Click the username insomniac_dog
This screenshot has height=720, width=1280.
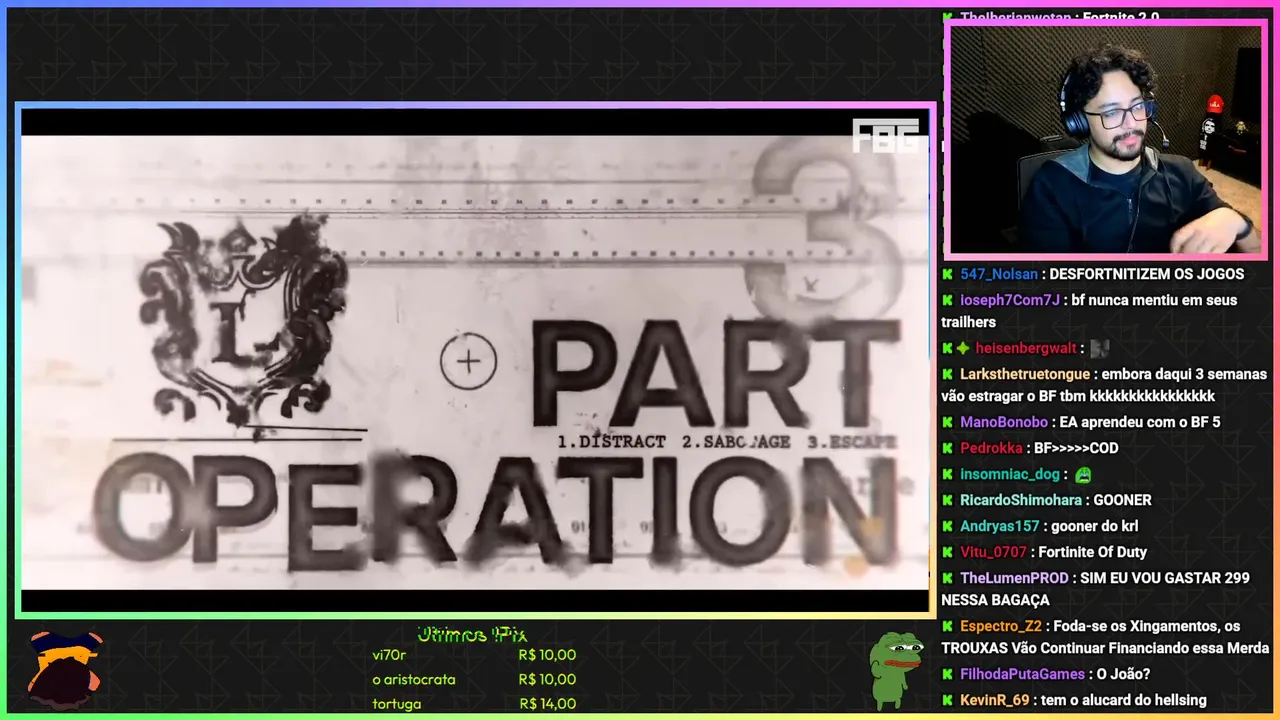pos(1009,474)
